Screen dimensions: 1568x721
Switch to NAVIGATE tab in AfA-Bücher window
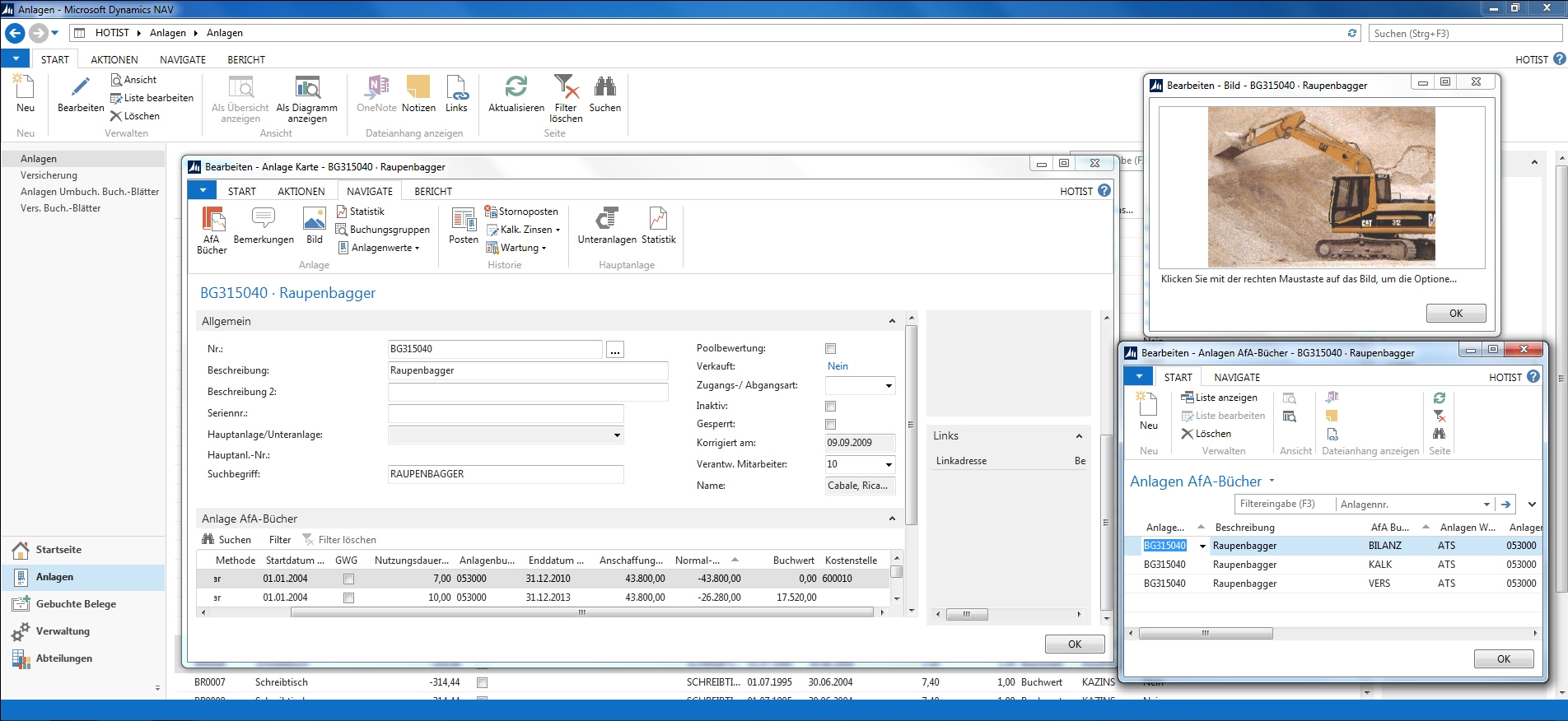tap(1237, 377)
